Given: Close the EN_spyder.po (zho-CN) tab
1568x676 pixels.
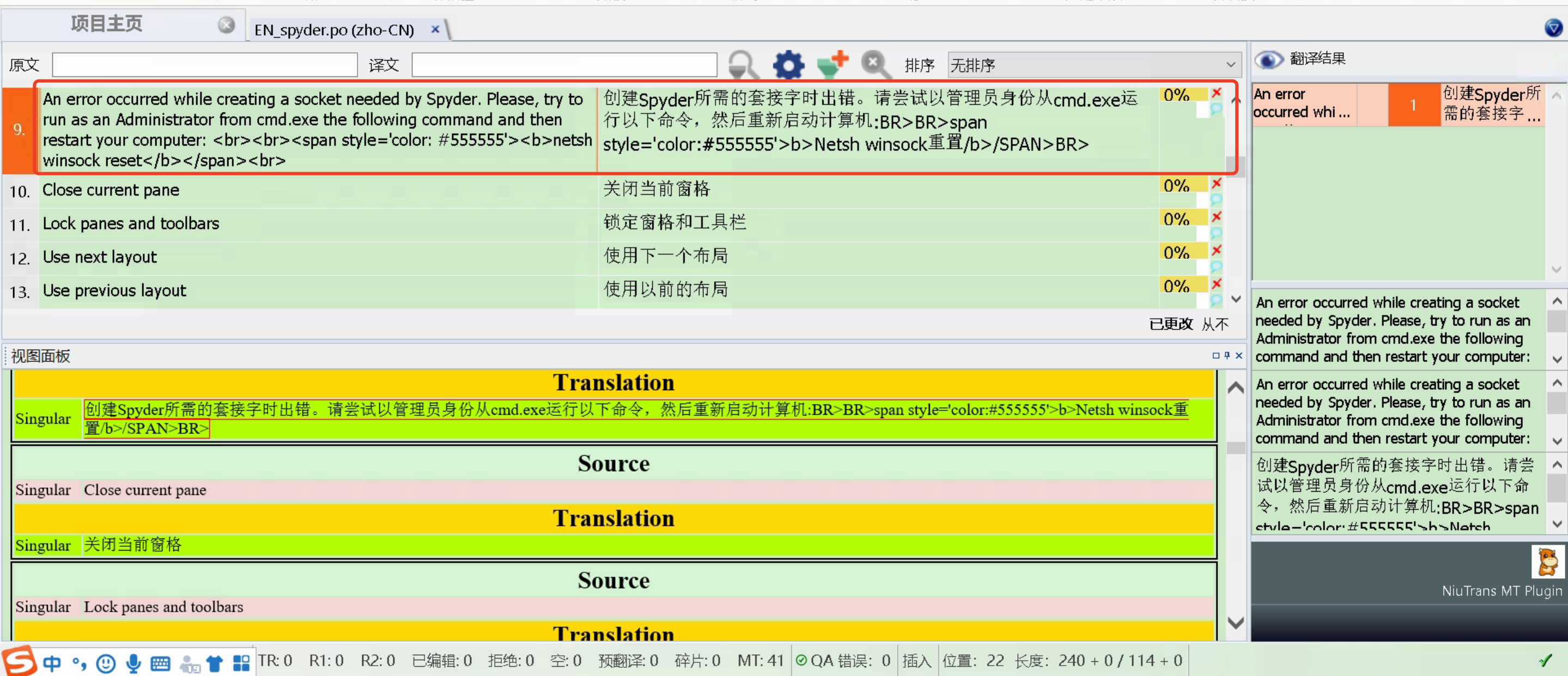Looking at the screenshot, I should coord(435,29).
